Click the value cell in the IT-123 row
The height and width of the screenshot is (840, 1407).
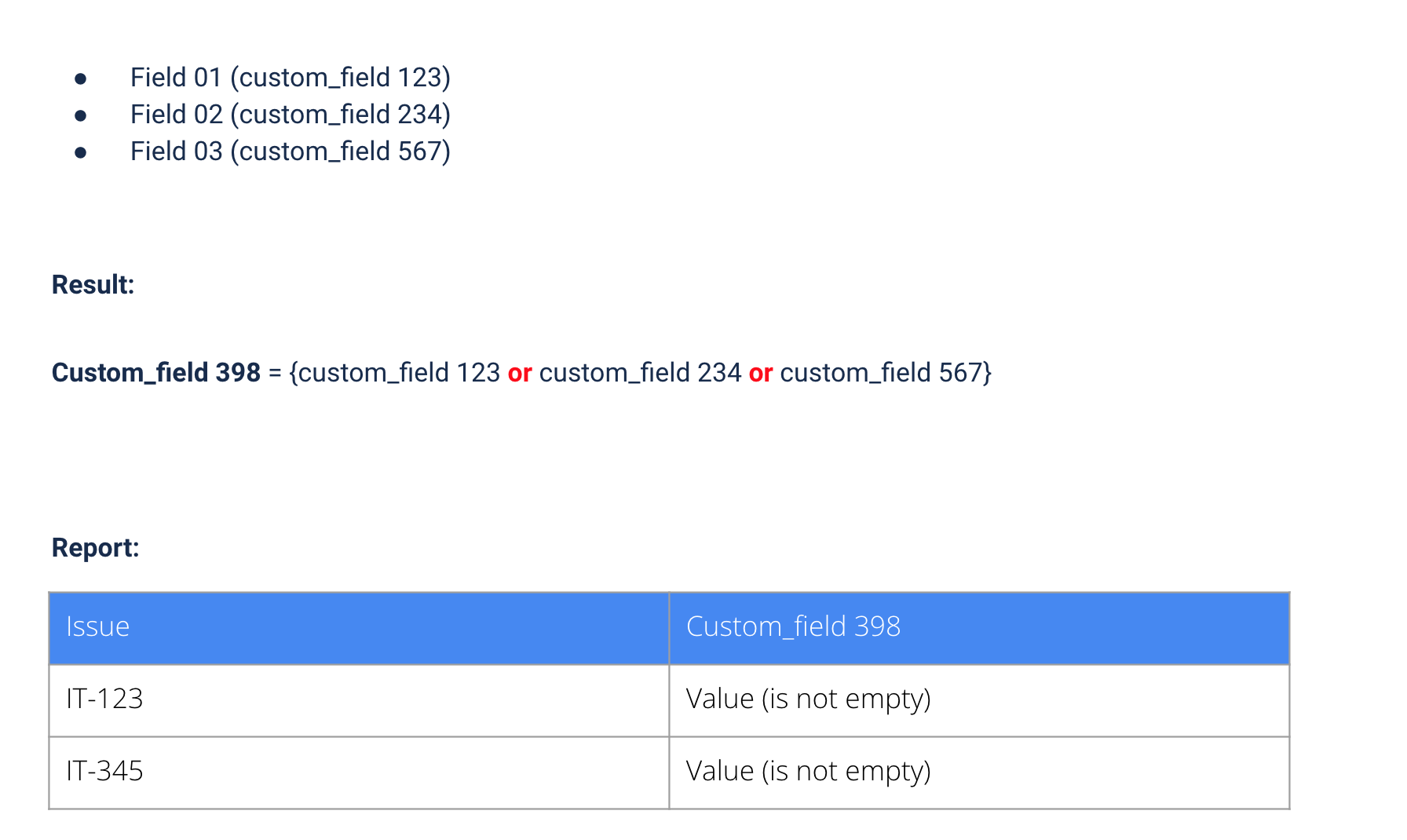click(979, 700)
